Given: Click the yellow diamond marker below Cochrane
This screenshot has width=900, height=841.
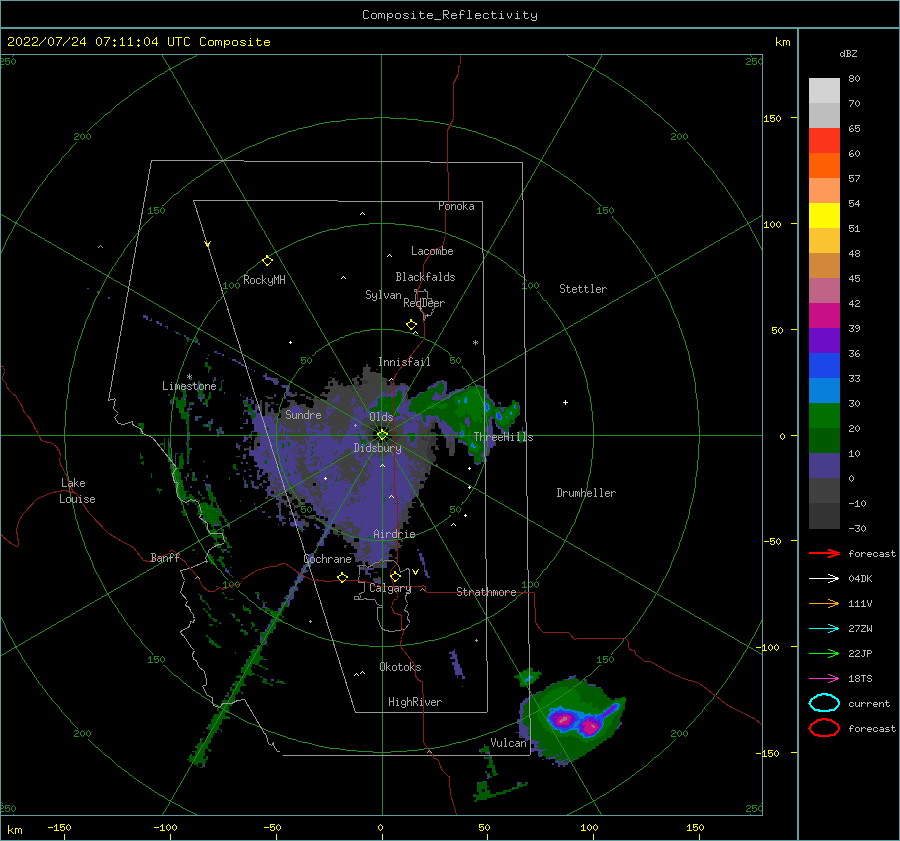Looking at the screenshot, I should pyautogui.click(x=343, y=577).
